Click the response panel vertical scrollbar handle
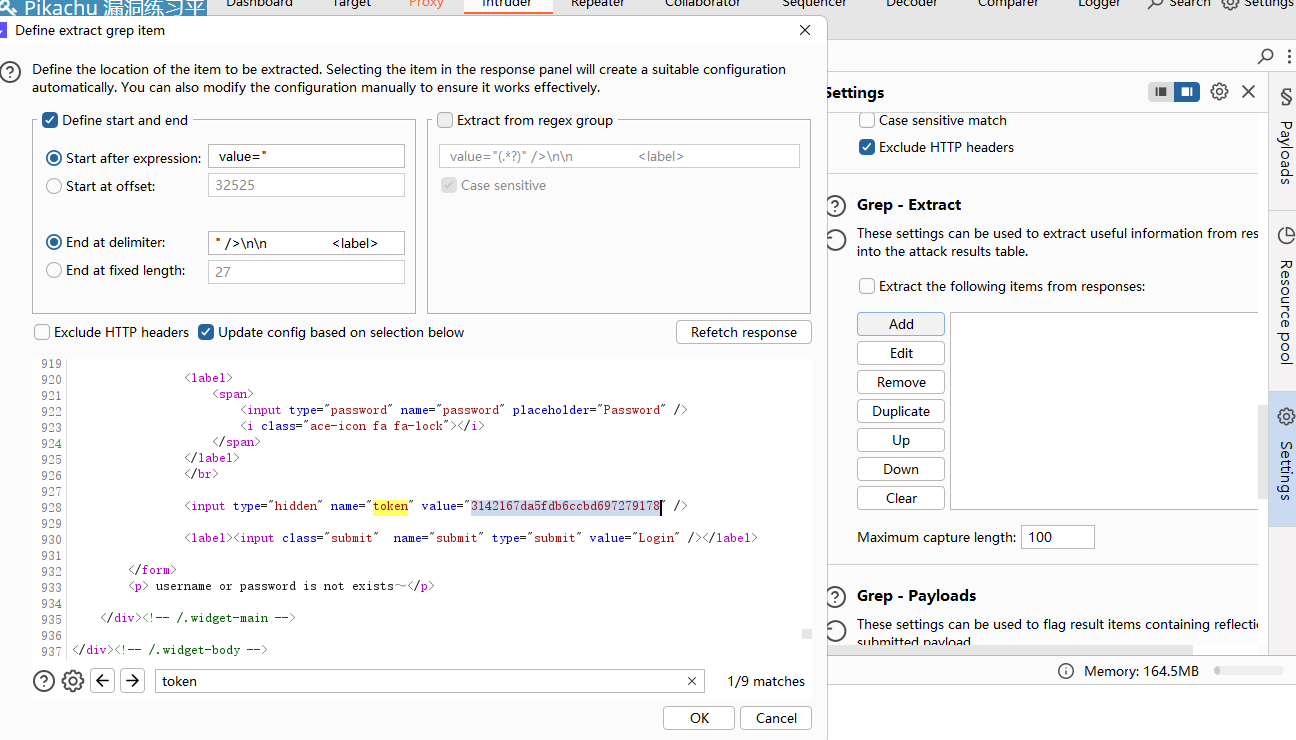 click(807, 634)
